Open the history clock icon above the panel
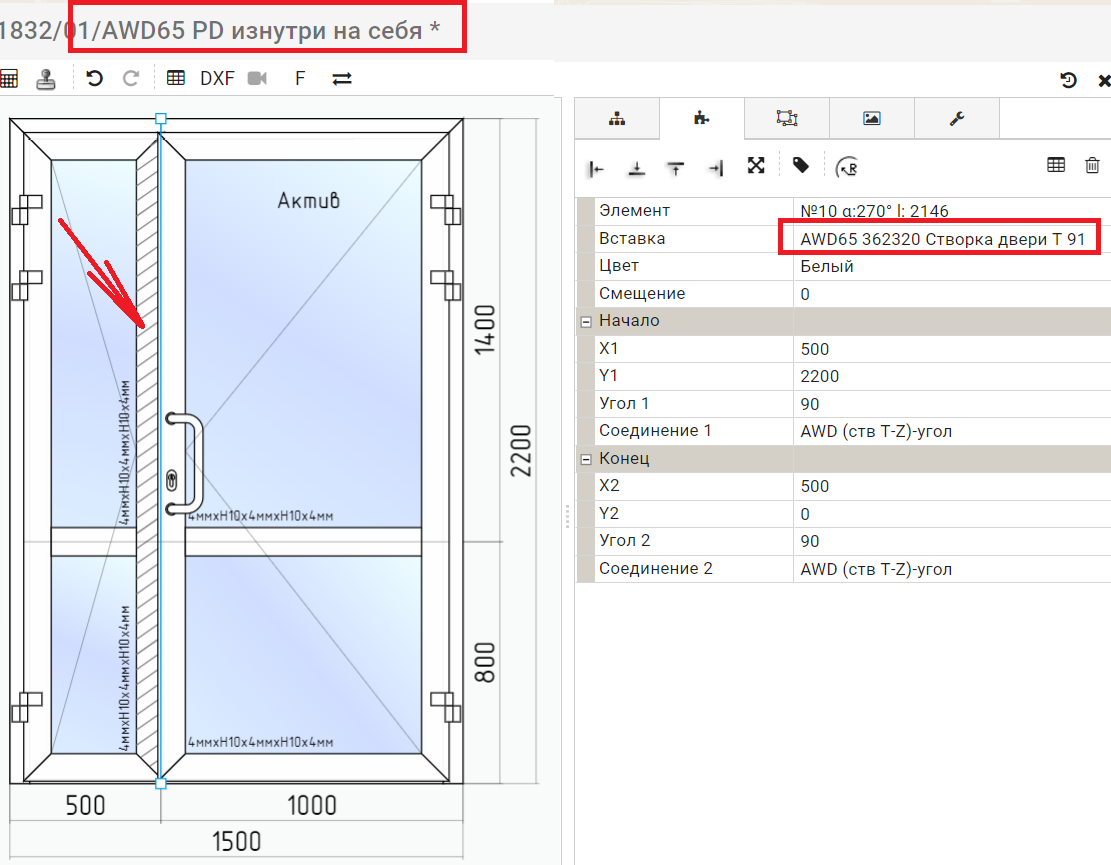The height and width of the screenshot is (865, 1111). click(x=1068, y=80)
